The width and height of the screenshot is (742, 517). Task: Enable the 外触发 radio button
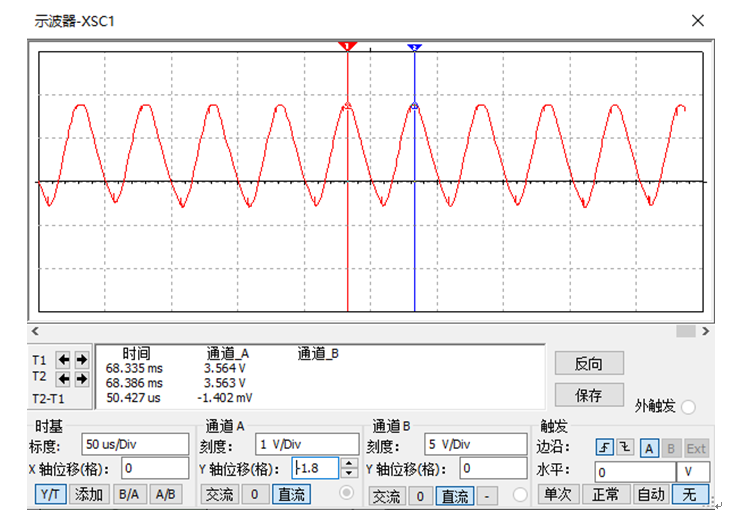689,407
